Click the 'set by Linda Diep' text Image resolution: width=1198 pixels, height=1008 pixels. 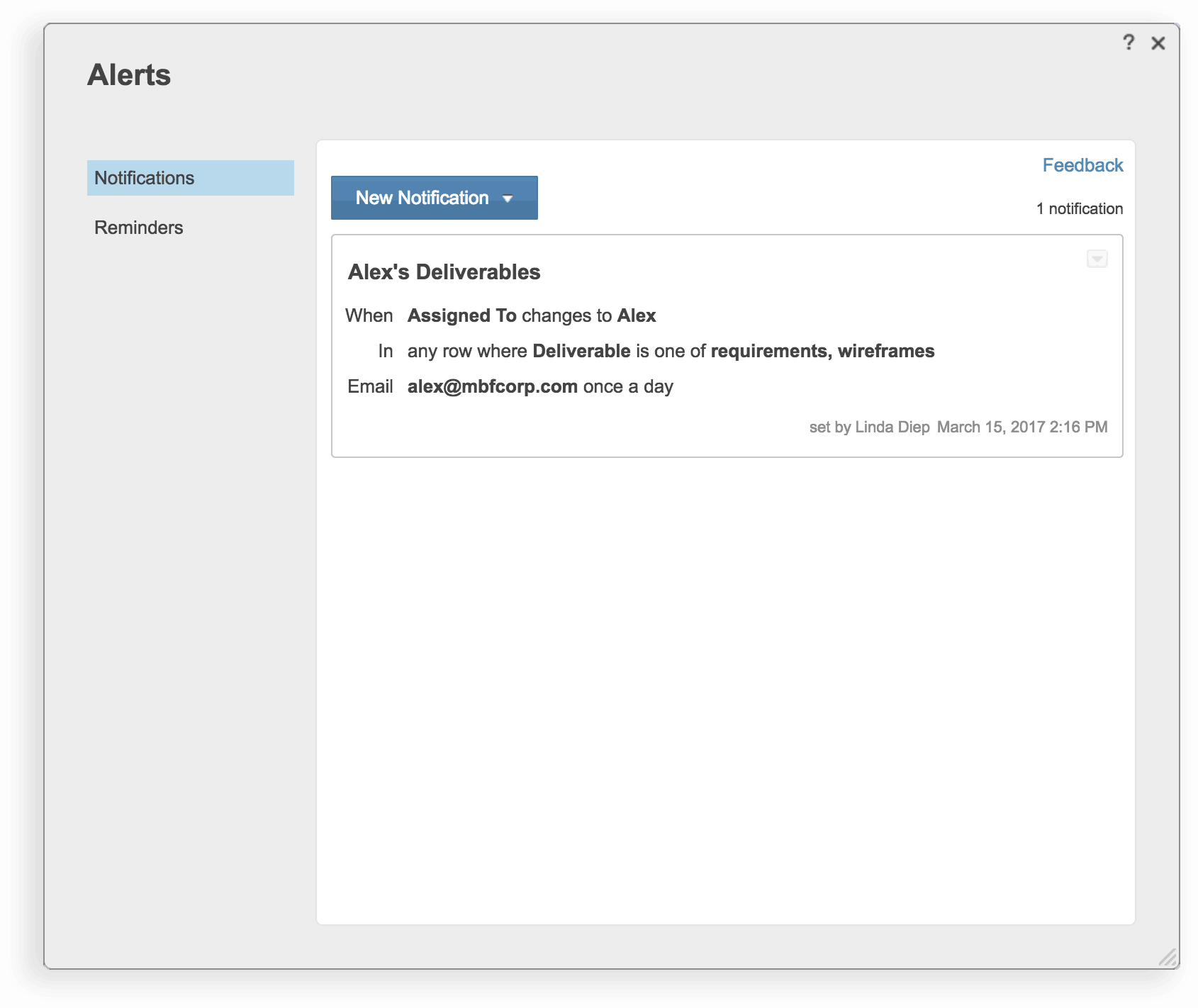869,427
